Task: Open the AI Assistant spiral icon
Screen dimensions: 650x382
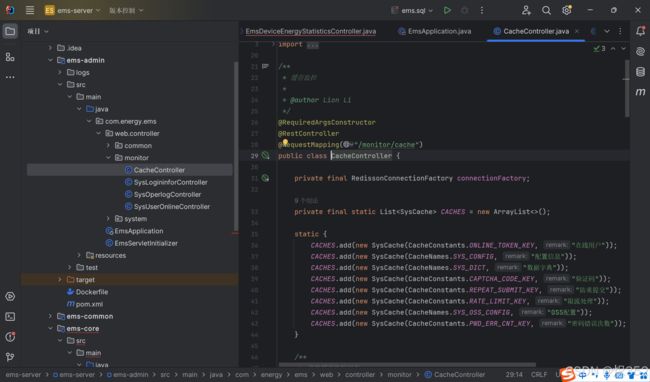Action: [x=640, y=51]
